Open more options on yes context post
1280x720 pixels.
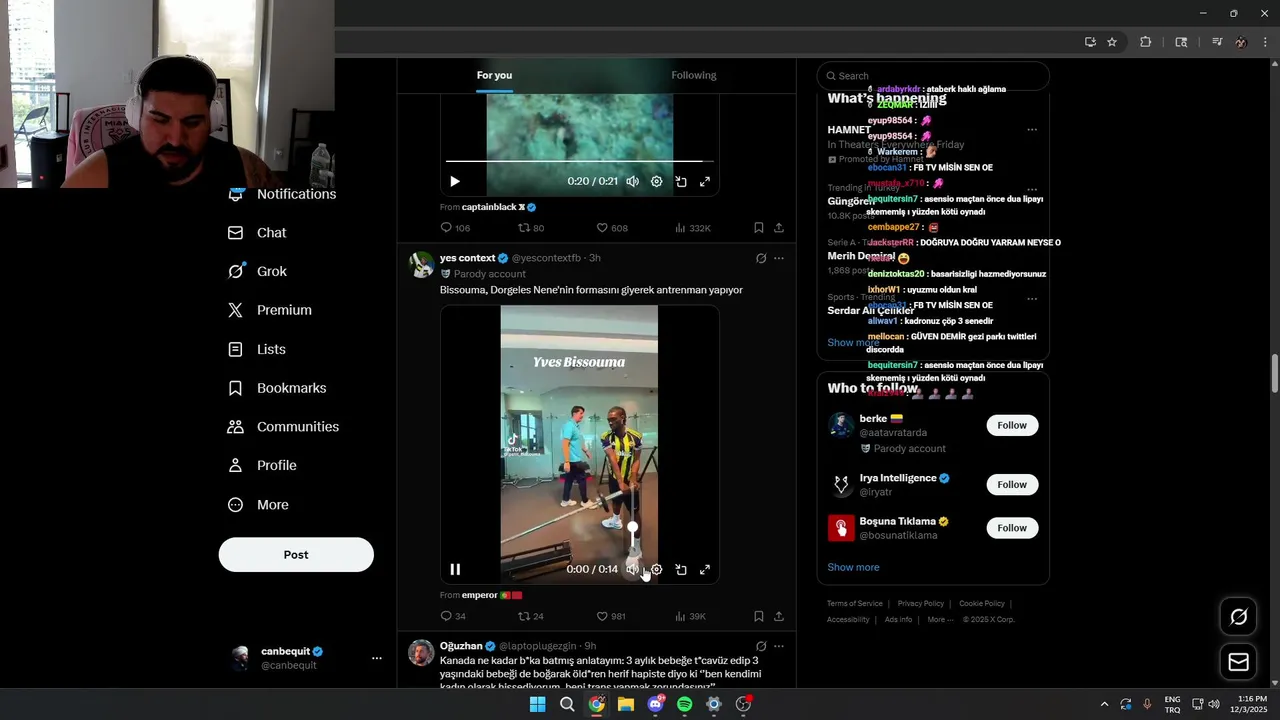click(779, 258)
